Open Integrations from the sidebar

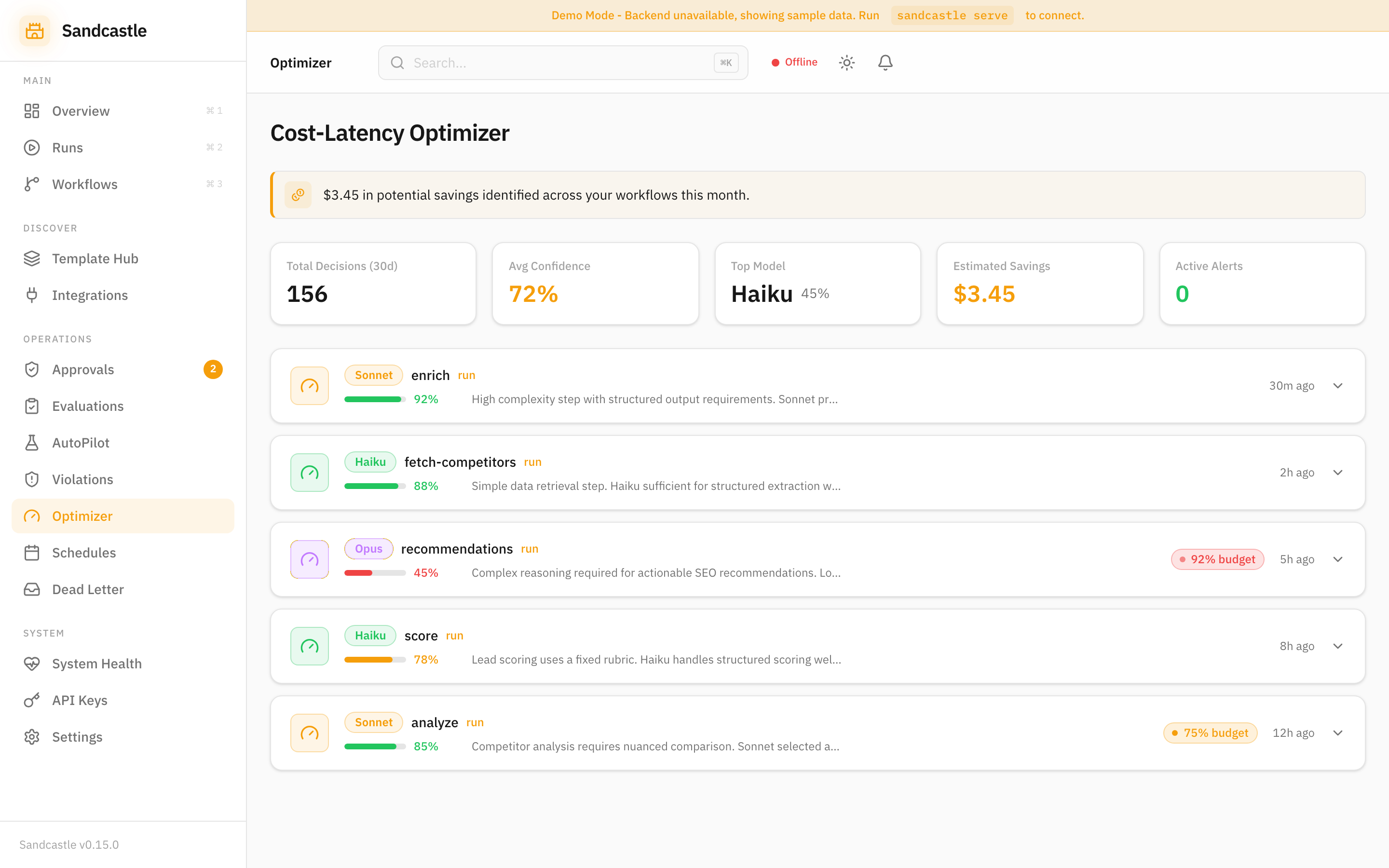pyautogui.click(x=90, y=295)
